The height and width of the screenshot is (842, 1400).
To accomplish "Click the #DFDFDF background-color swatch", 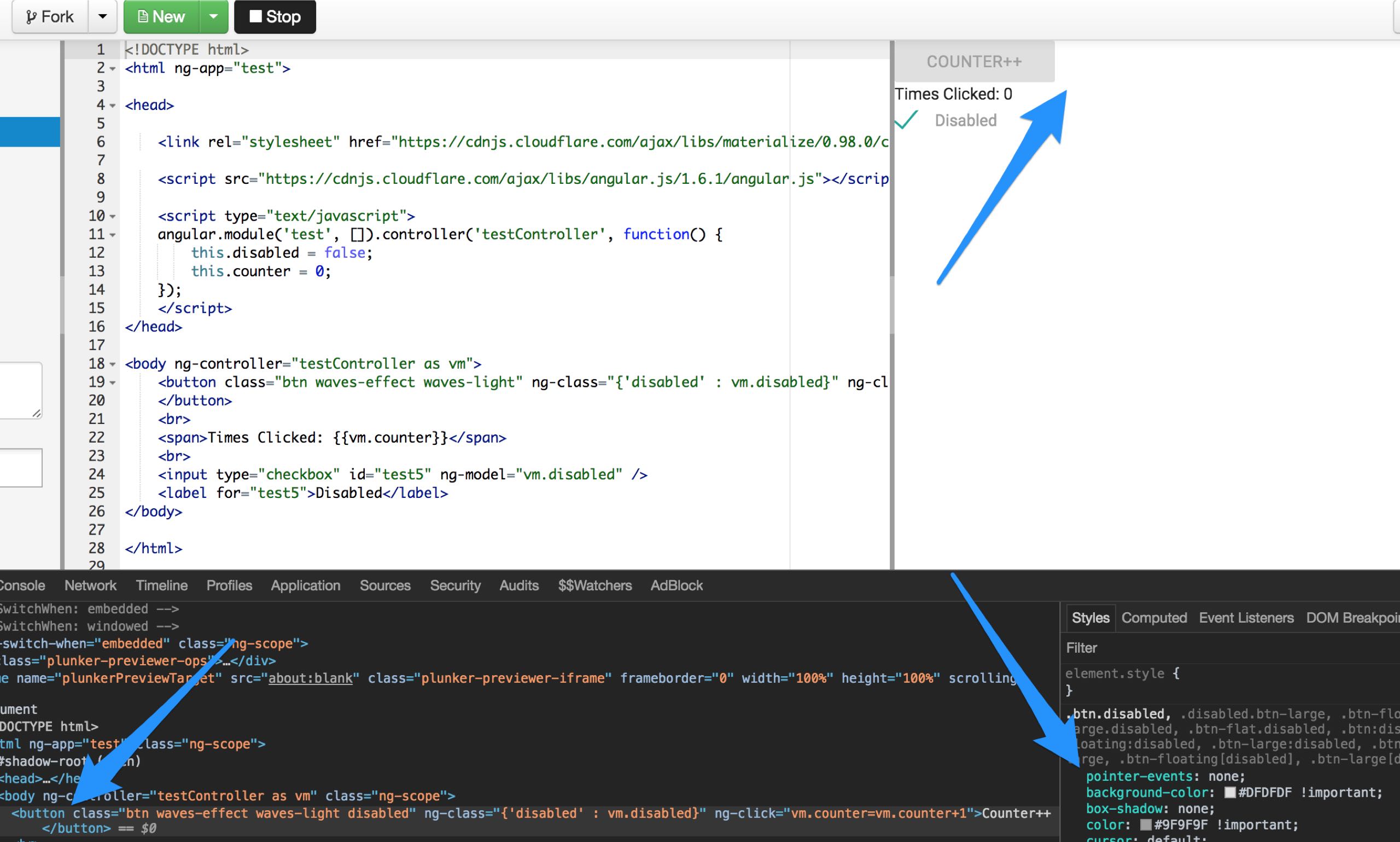I will 1230,793.
